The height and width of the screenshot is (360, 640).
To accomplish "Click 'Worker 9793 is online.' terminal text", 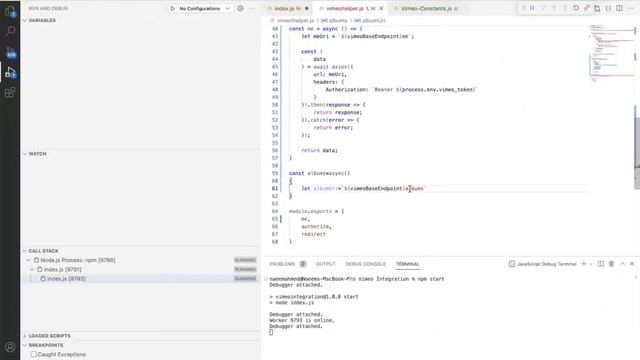I will click(302, 320).
